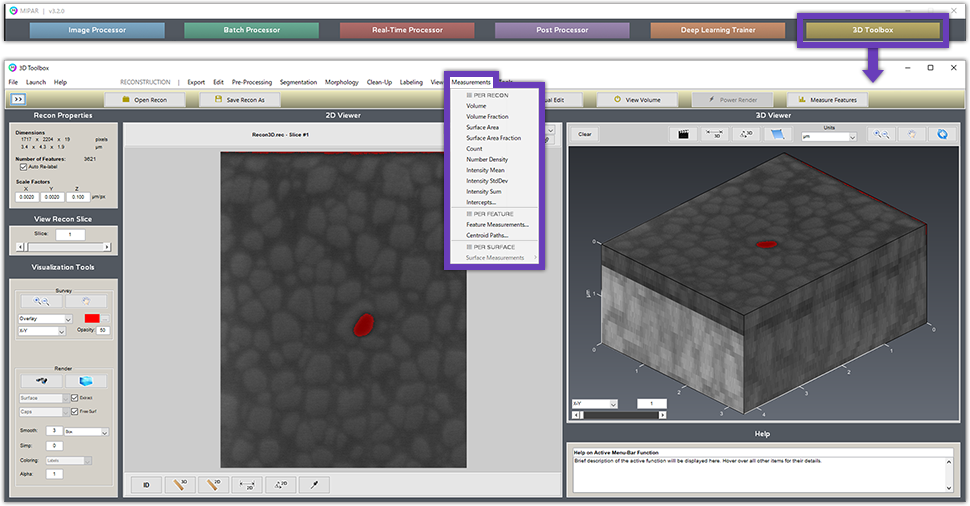Screen dimensions: 970x506
Task: Choose Number Density from menu
Action: click(487, 160)
